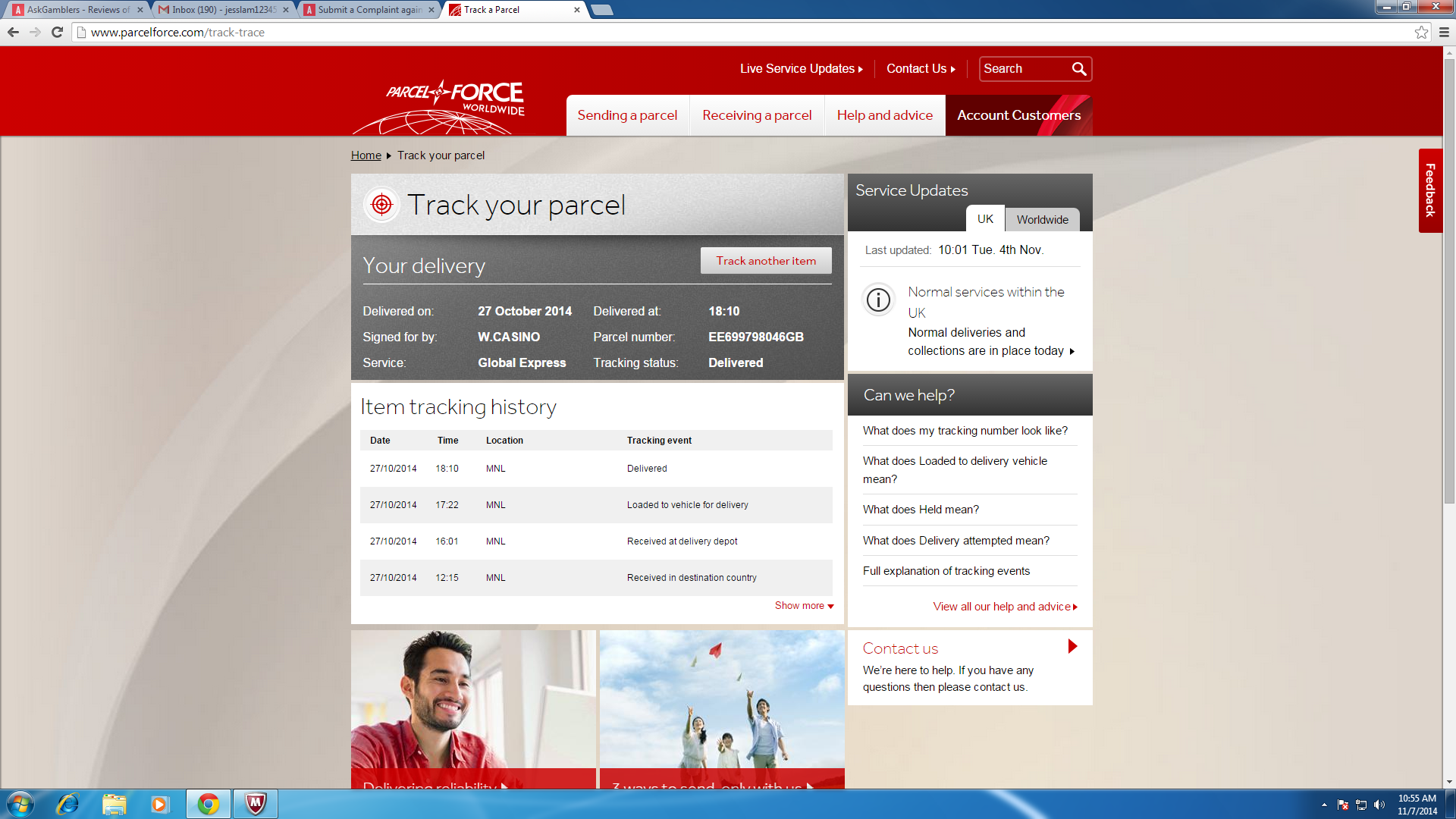The height and width of the screenshot is (819, 1456).
Task: Click View all our help and advice
Action: [1005, 607]
